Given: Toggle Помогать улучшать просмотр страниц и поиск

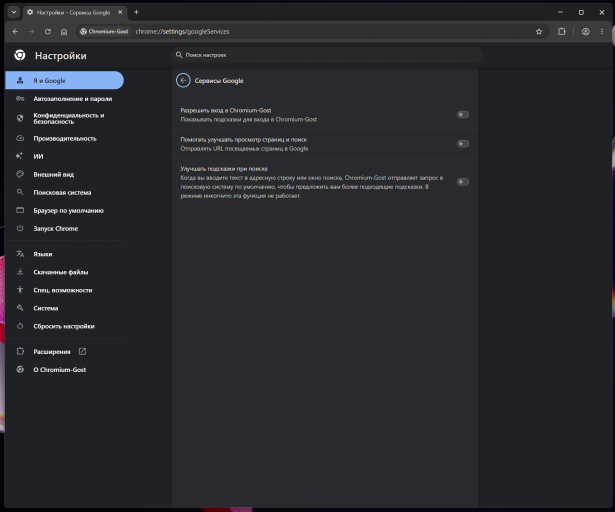Looking at the screenshot, I should pos(463,144).
